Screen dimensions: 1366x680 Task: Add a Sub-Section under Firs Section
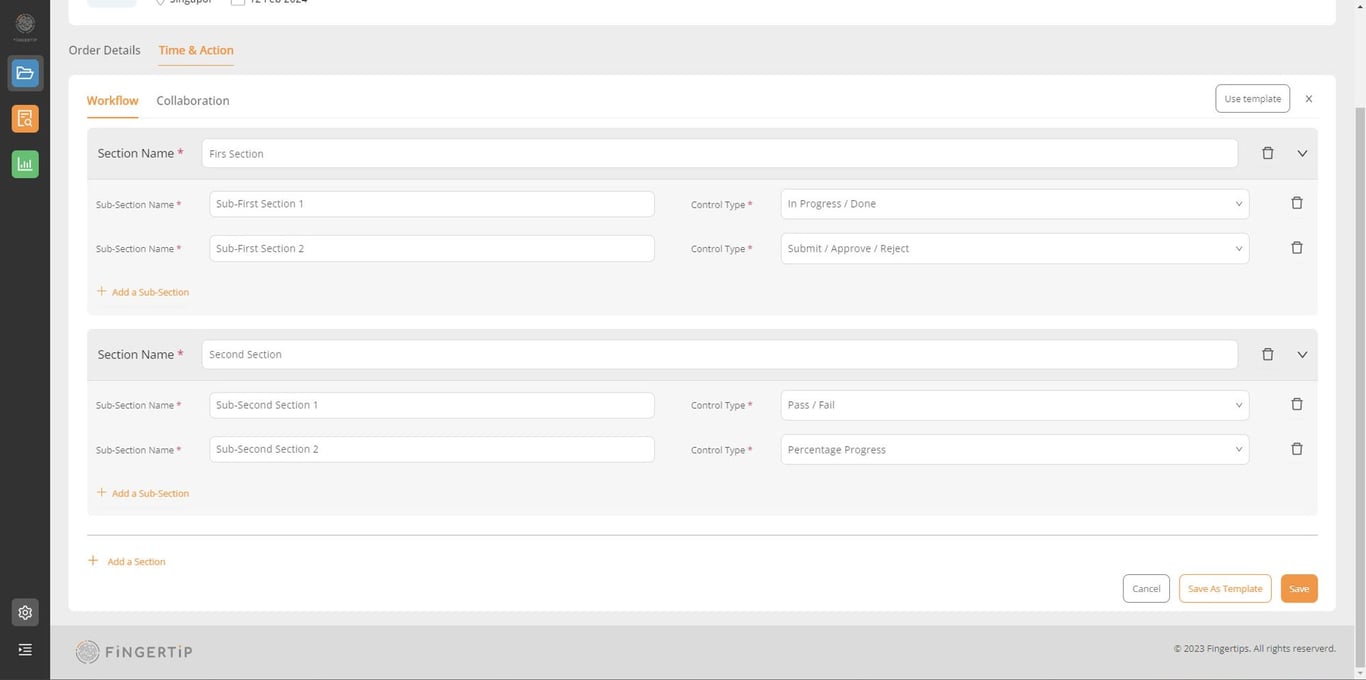coord(143,292)
